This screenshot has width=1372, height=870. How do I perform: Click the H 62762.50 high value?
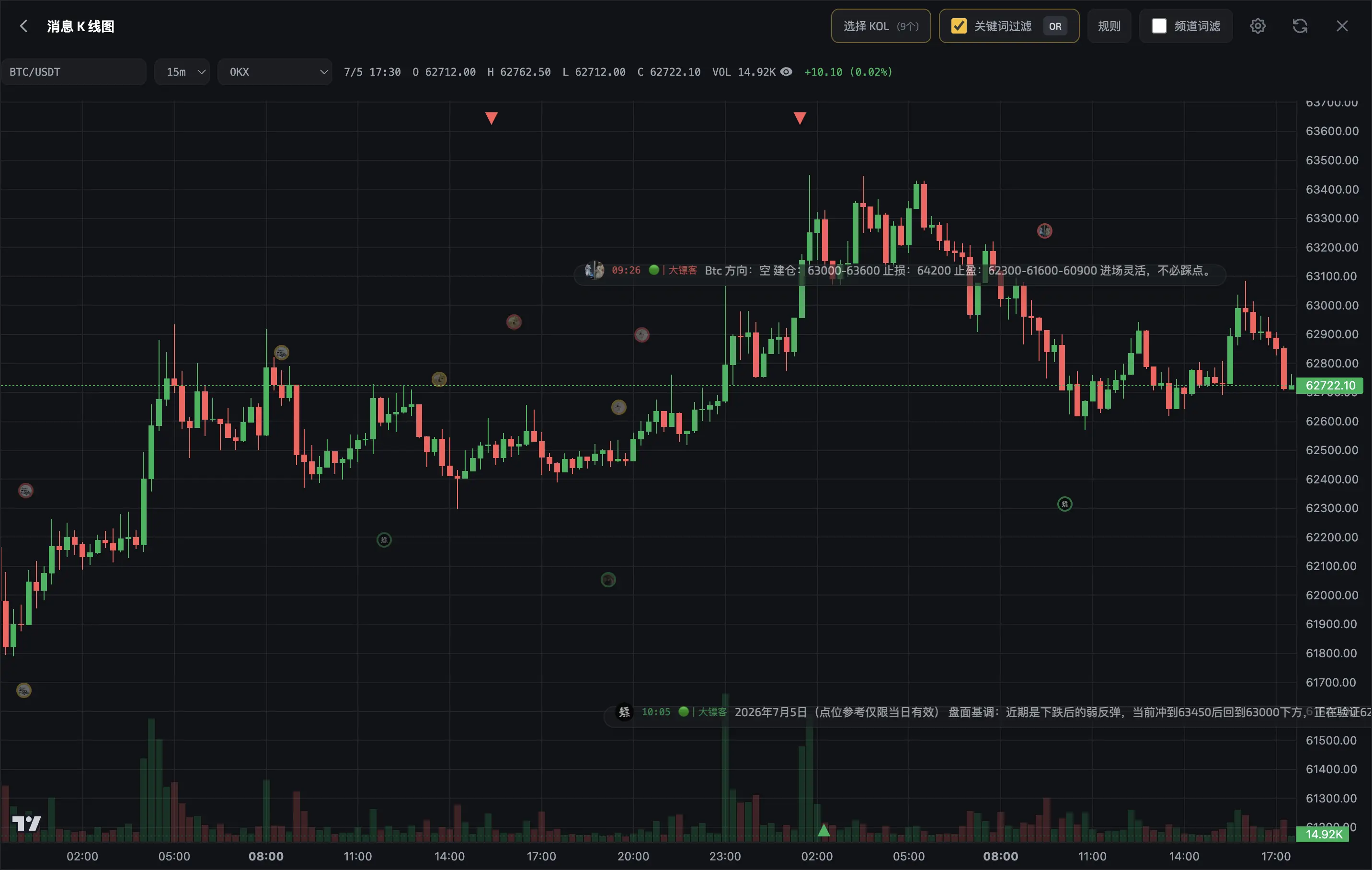click(x=519, y=72)
